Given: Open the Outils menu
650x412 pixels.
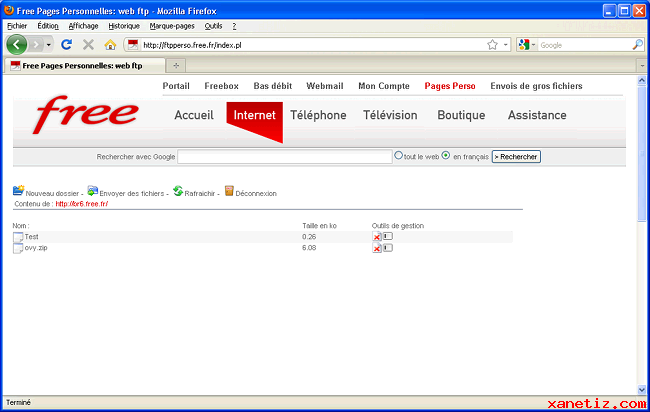Looking at the screenshot, I should click(213, 26).
